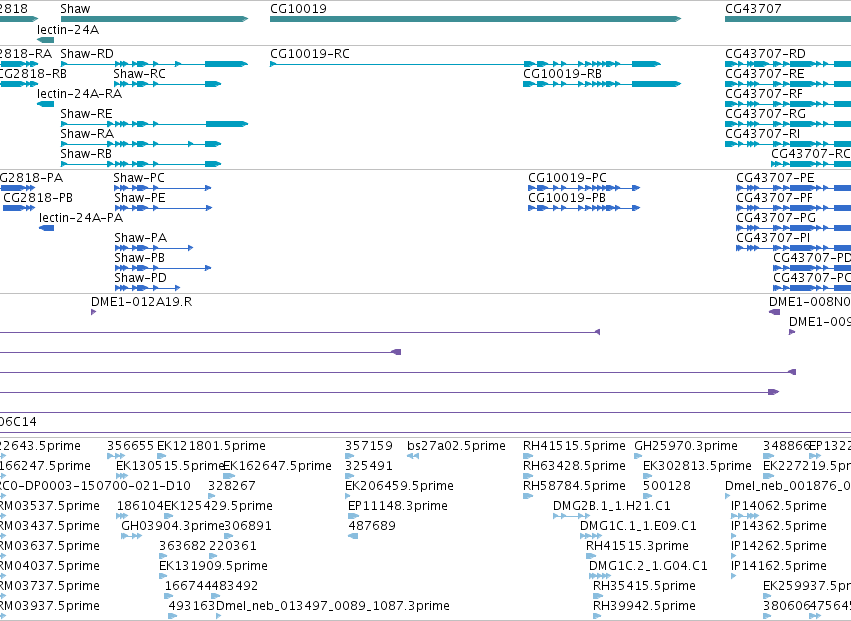Click the lectin-24A-PA protein label
The image size is (851, 621).
[x=81, y=218]
